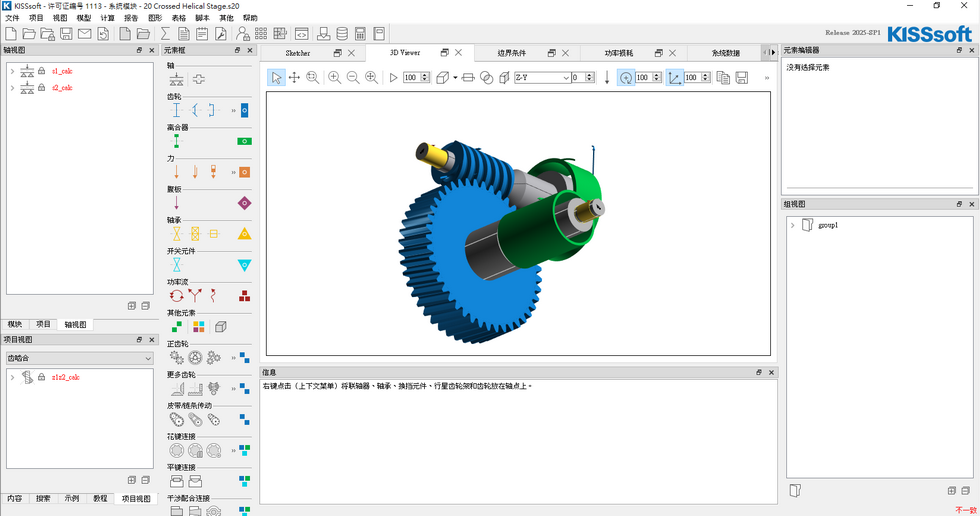The height and width of the screenshot is (516, 980).
Task: Click the red circular power flow icon
Action: coord(176,295)
